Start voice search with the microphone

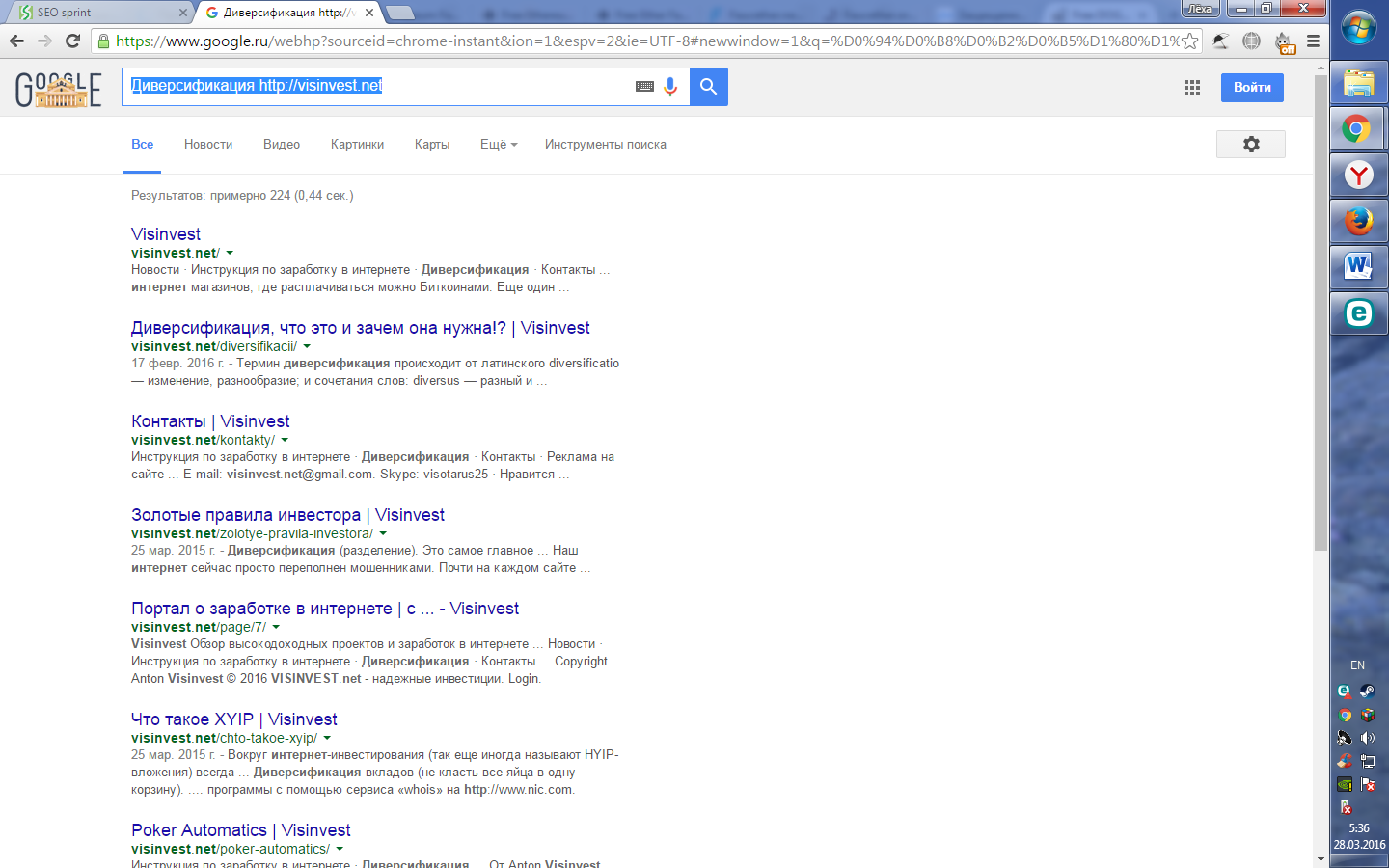pyautogui.click(x=670, y=87)
